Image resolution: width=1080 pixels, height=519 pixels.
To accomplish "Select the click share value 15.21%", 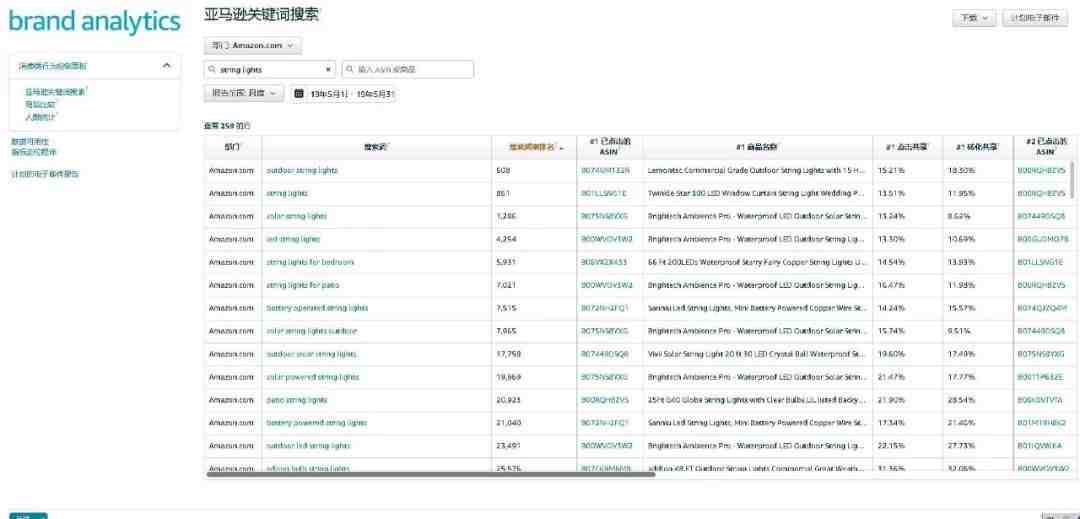I will 889,170.
